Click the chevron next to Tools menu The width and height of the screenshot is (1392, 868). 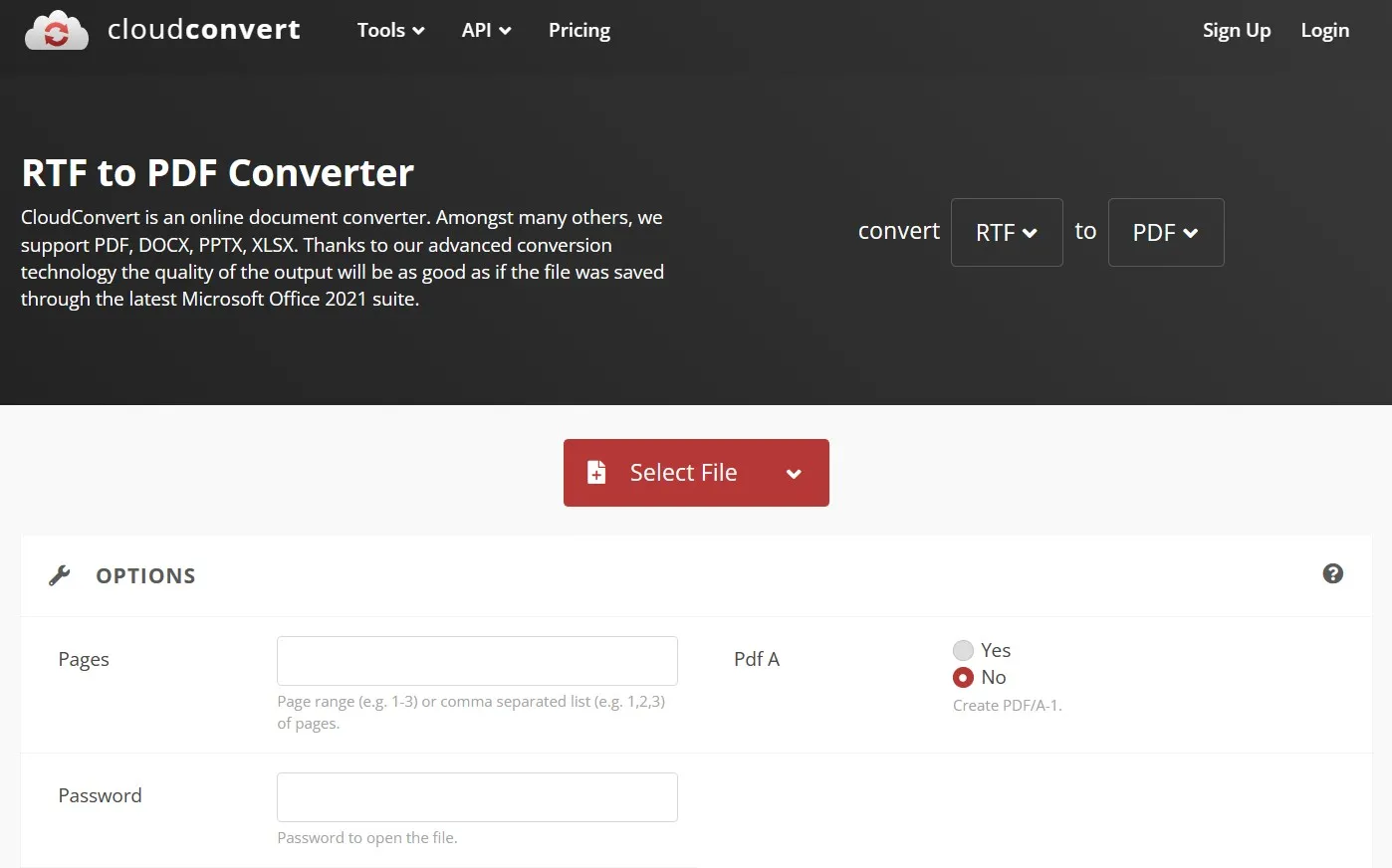[x=417, y=30]
